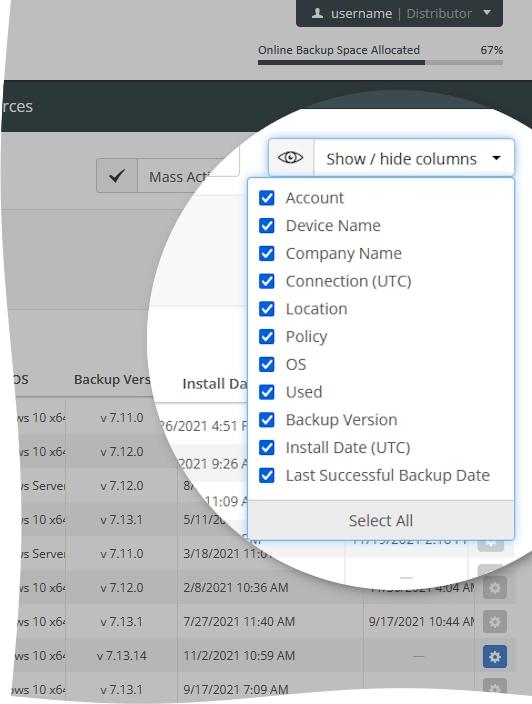
Task: Hide the Location column via its checkbox
Action: (x=267, y=309)
